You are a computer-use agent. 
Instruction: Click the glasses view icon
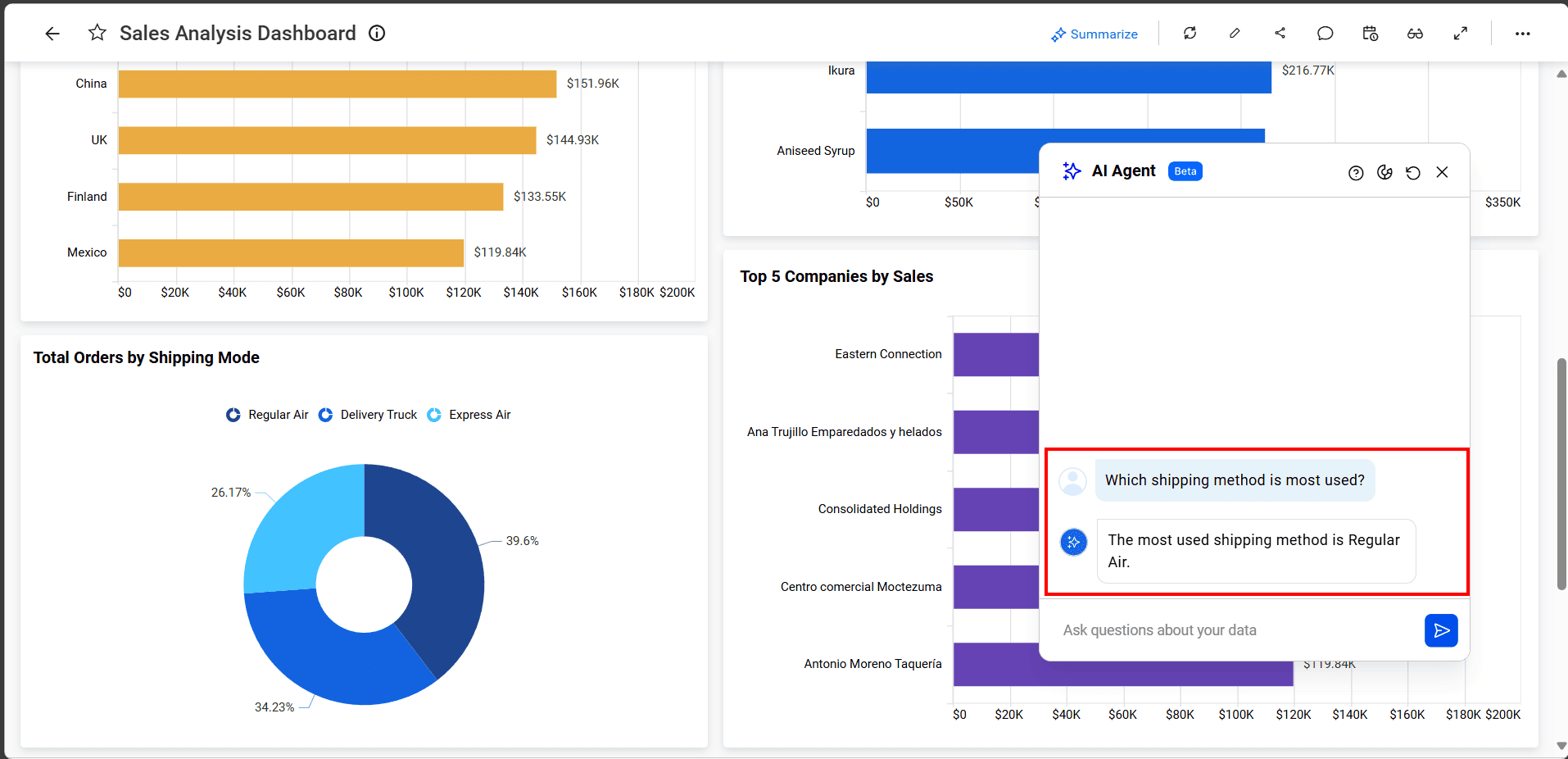point(1415,34)
